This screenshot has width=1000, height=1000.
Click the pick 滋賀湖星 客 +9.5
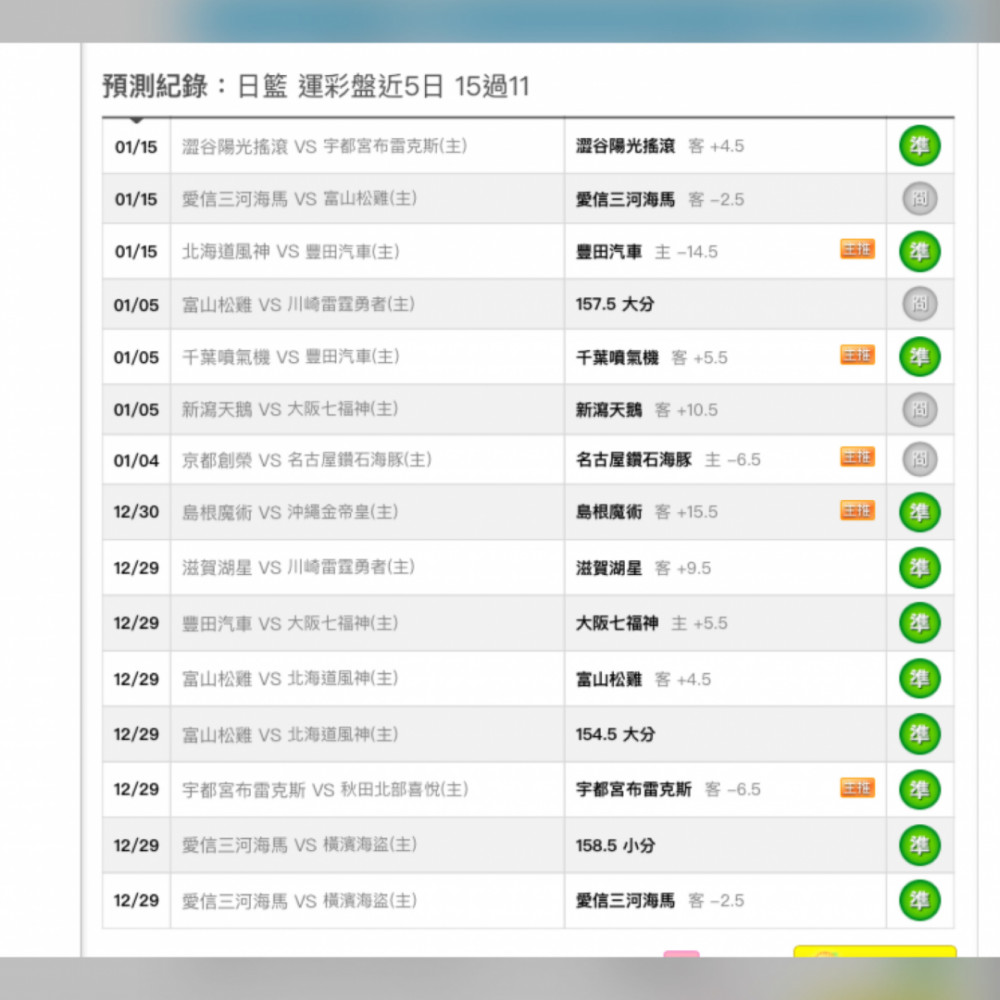[643, 568]
